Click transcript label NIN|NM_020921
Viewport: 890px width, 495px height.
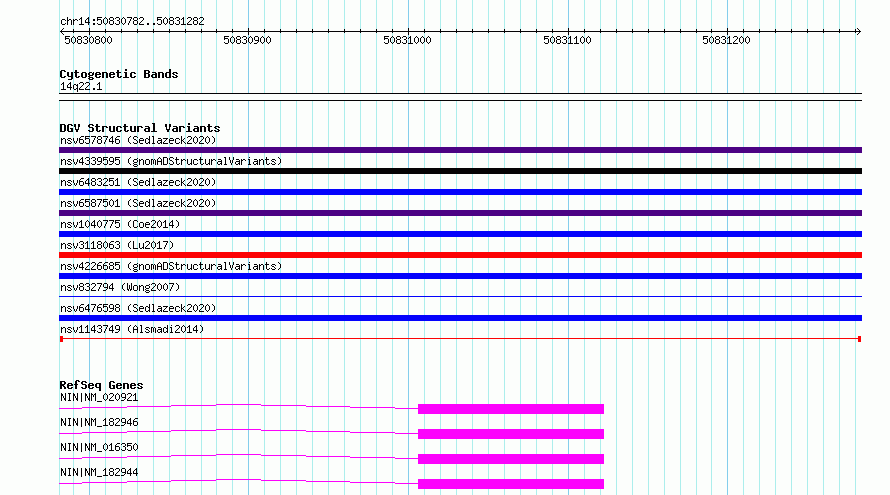pos(99,397)
